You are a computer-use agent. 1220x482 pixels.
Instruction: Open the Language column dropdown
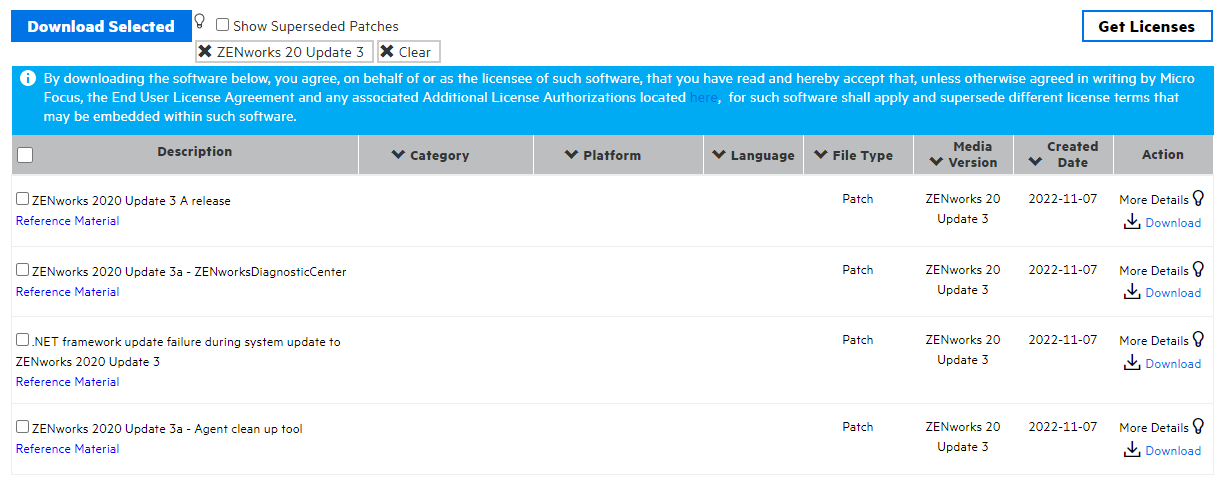click(719, 155)
